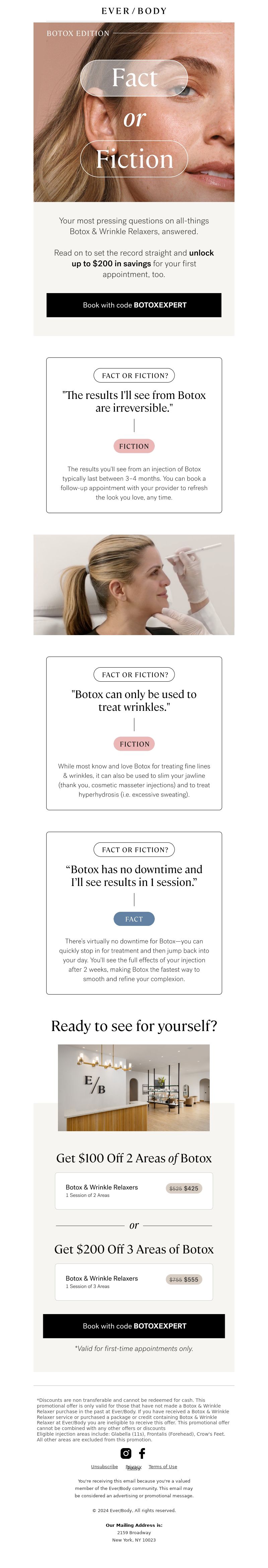Click the $425 price badge

click(184, 1188)
